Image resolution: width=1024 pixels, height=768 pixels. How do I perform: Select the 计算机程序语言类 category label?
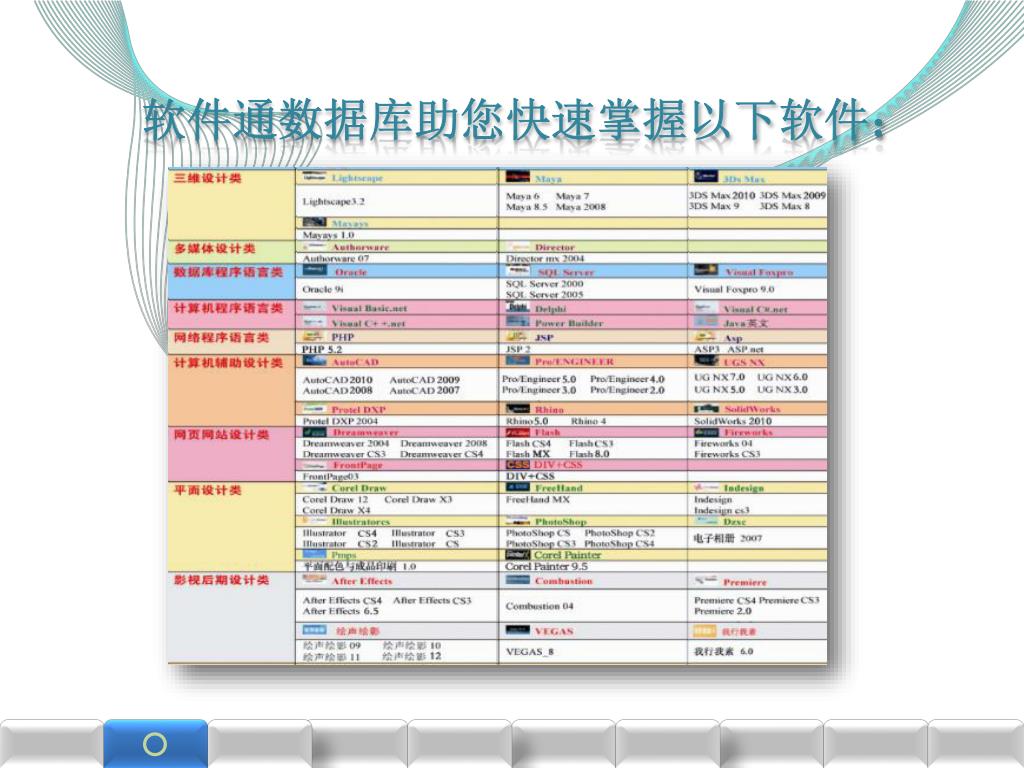point(228,308)
